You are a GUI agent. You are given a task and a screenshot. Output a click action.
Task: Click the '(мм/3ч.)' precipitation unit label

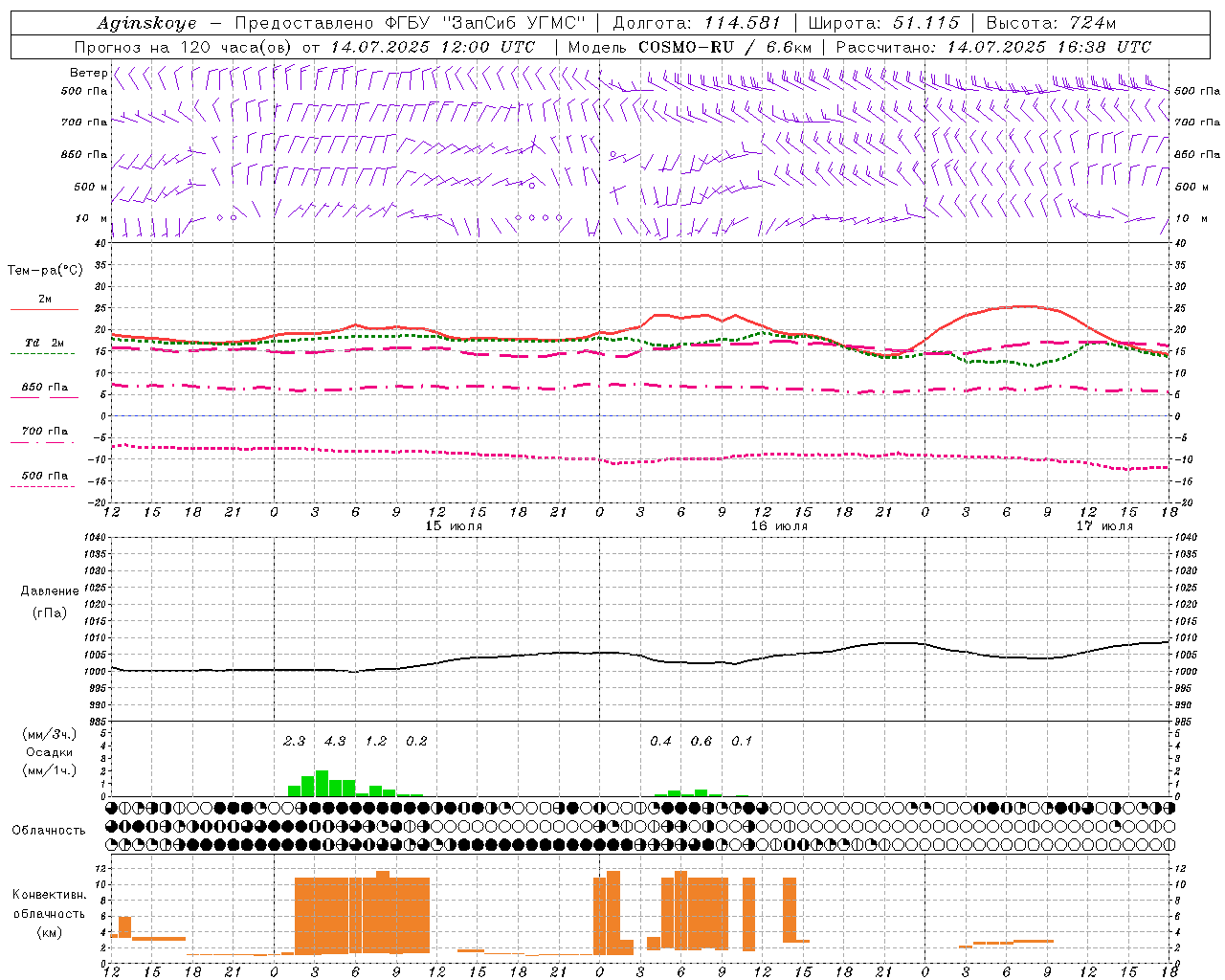click(x=50, y=734)
